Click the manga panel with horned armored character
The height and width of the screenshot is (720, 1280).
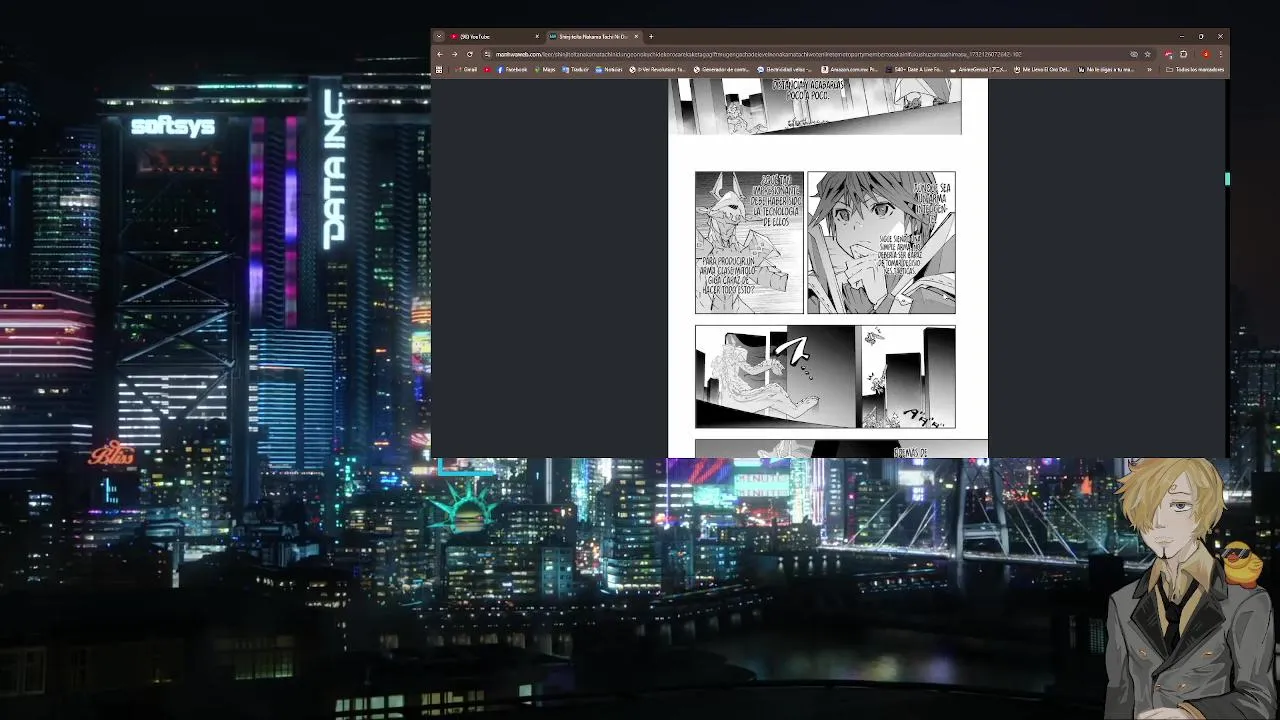pos(749,242)
